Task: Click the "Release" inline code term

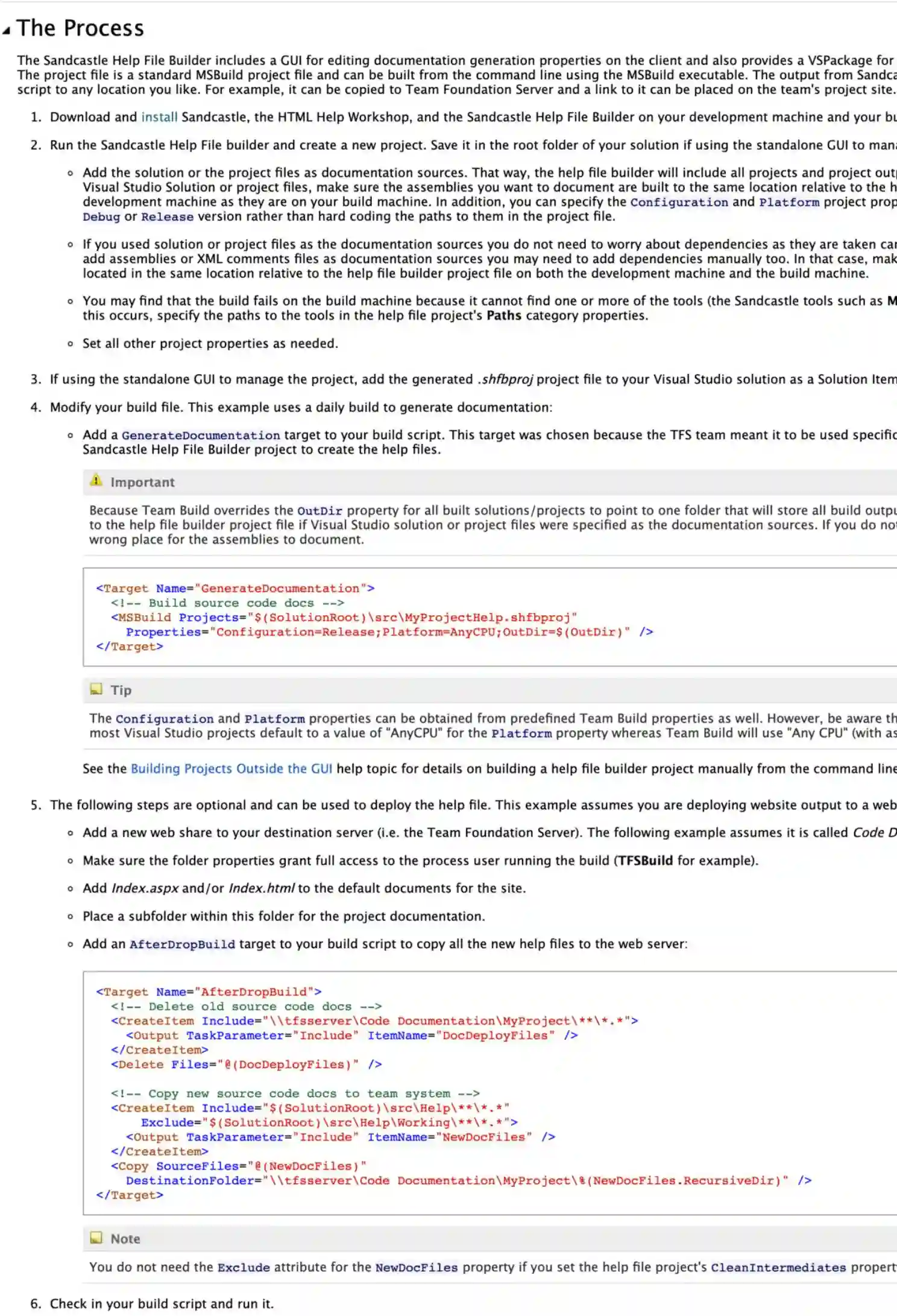Action: click(x=167, y=217)
